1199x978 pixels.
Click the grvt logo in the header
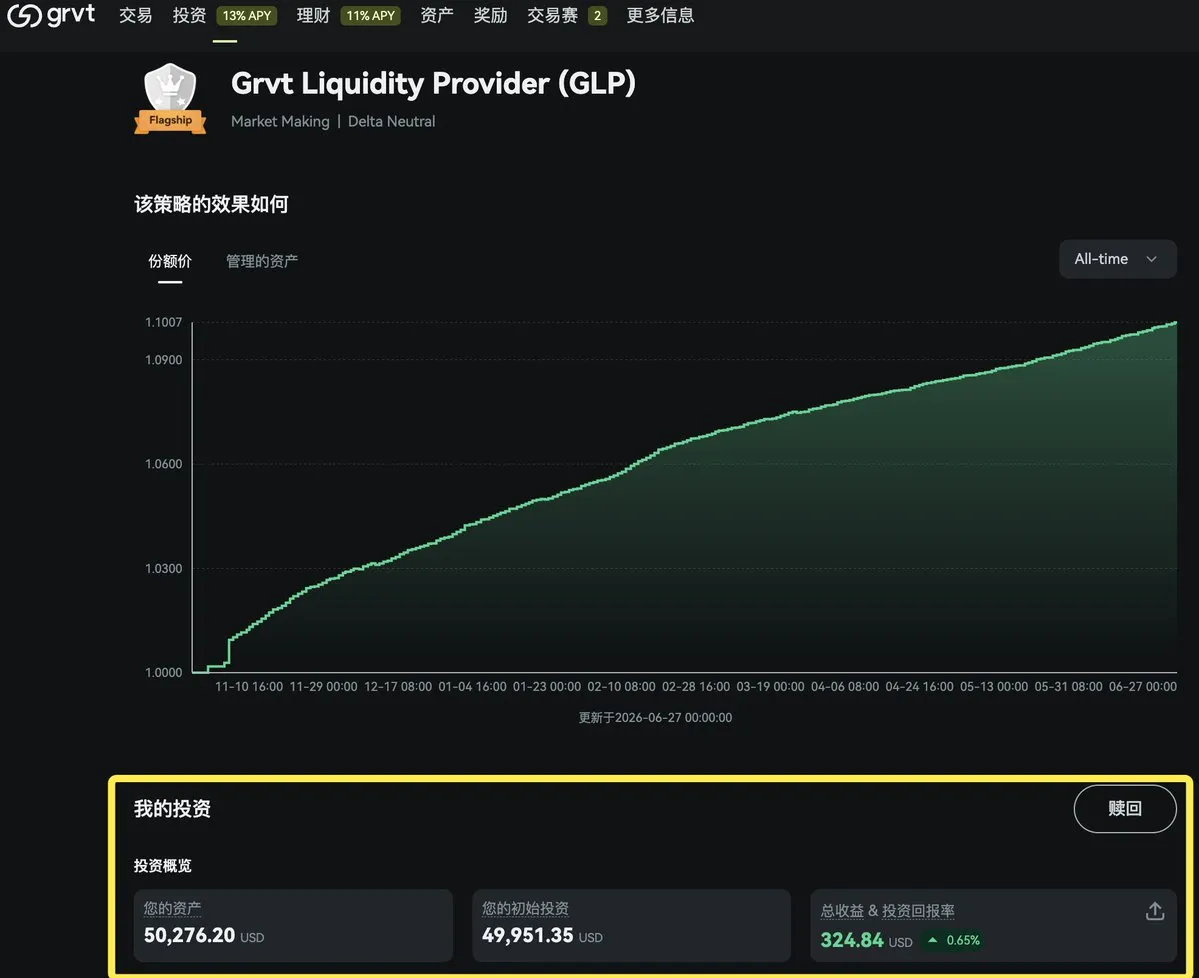(51, 15)
